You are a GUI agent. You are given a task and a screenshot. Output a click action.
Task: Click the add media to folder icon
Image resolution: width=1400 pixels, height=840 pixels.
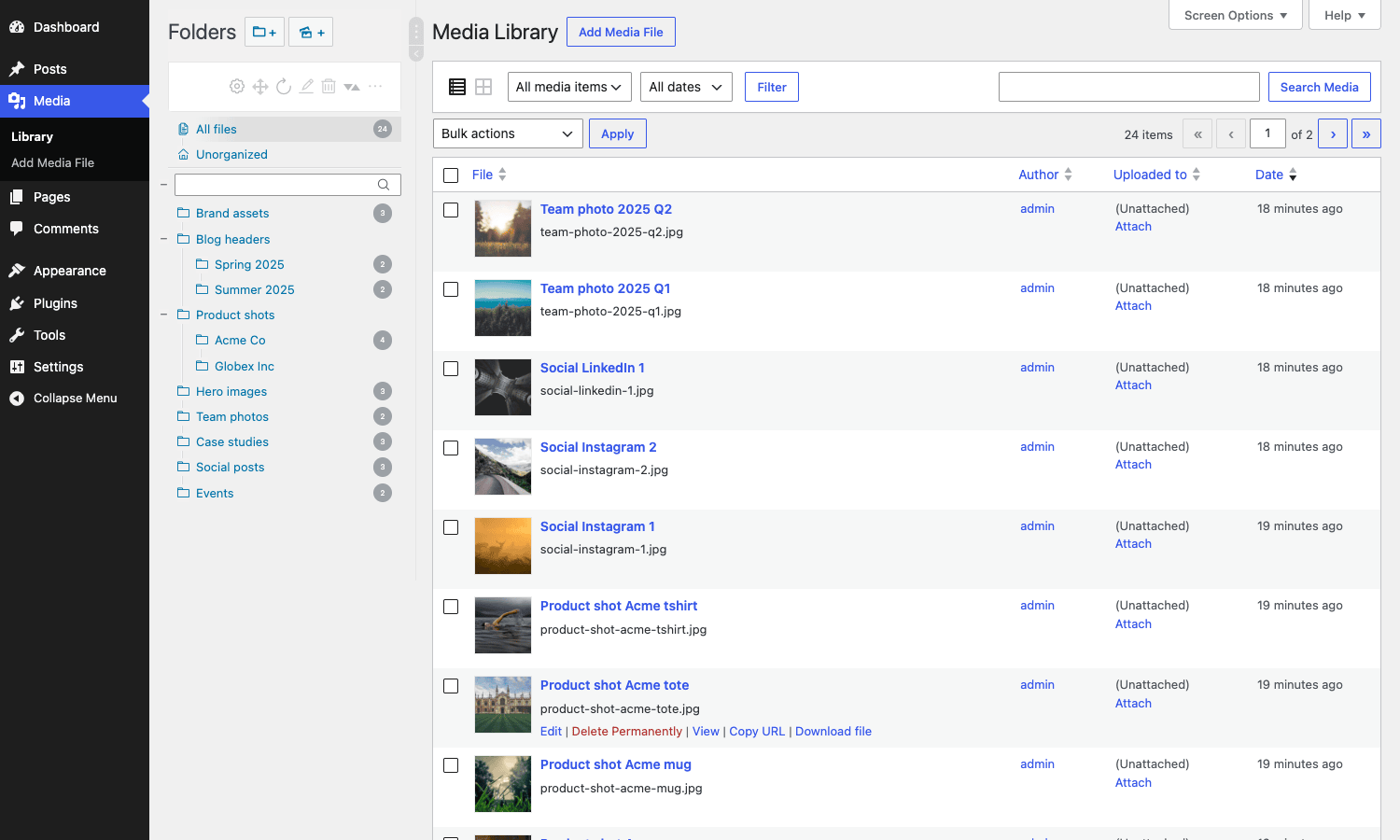tap(311, 32)
